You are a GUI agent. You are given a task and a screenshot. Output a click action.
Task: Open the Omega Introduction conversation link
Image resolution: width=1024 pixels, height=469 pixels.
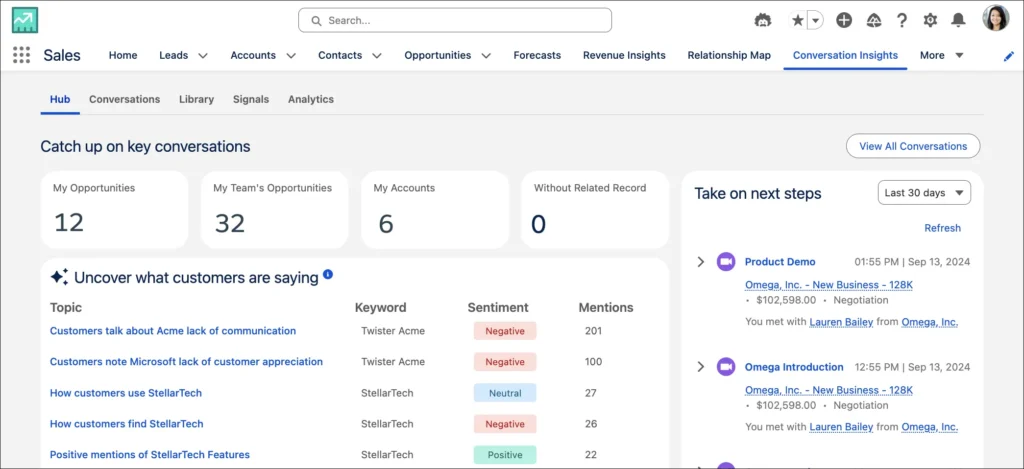794,366
